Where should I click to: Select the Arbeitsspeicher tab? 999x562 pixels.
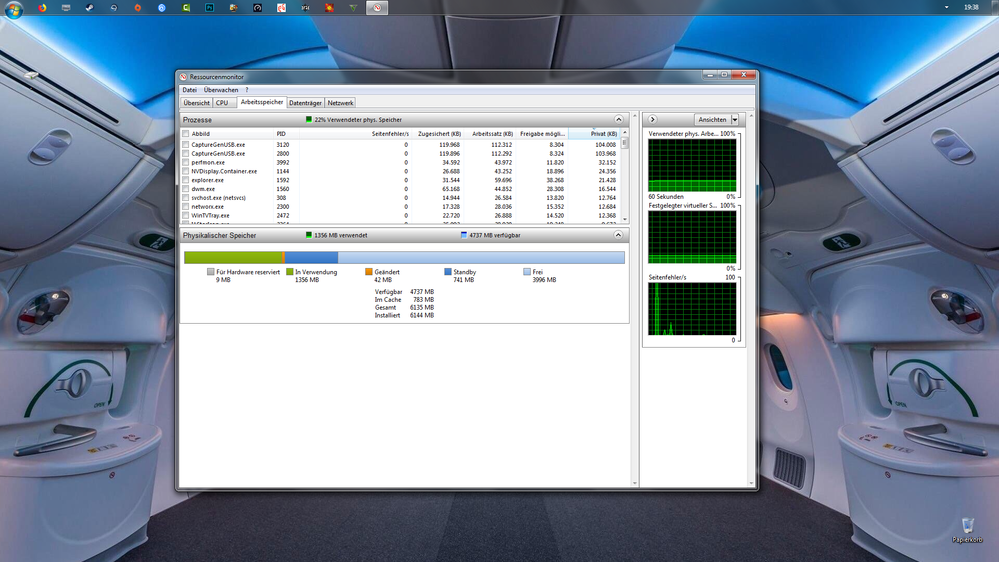[262, 102]
